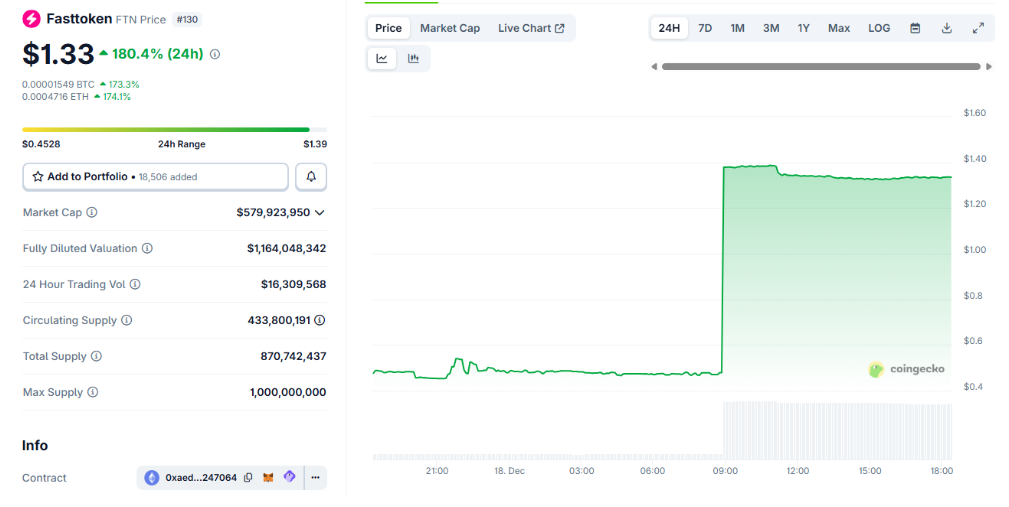The height and width of the screenshot is (507, 1009).
Task: Switch to the Market Cap tab
Action: pyautogui.click(x=449, y=28)
